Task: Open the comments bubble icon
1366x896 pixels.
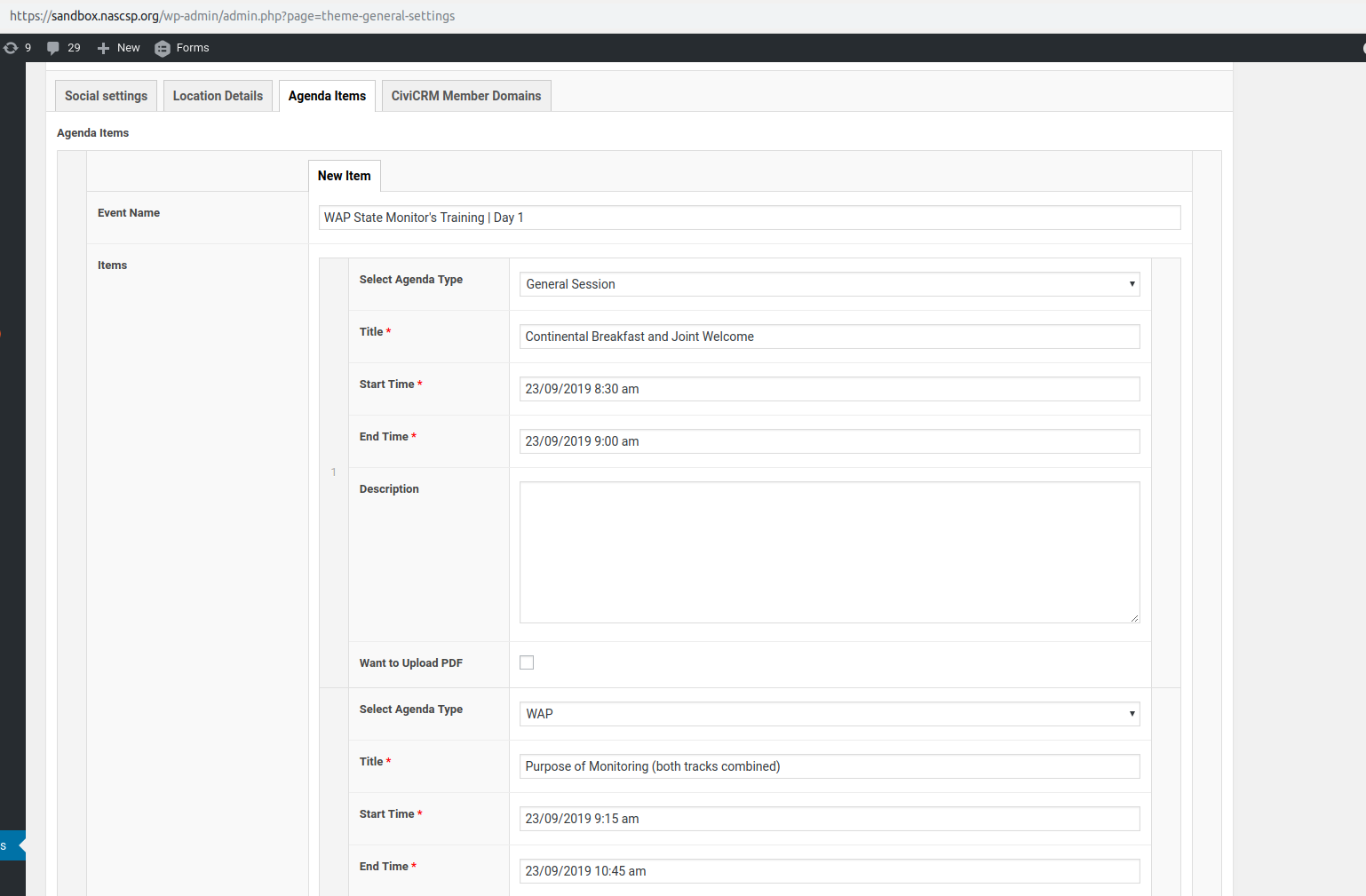Action: click(53, 48)
